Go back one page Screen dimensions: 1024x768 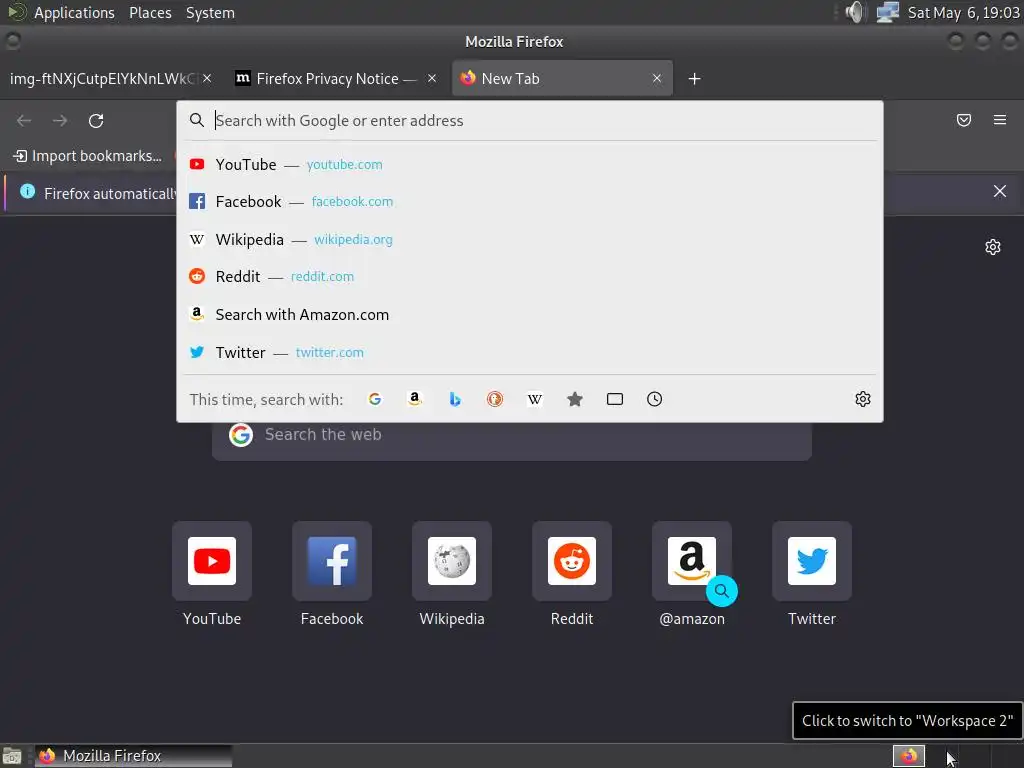[24, 120]
